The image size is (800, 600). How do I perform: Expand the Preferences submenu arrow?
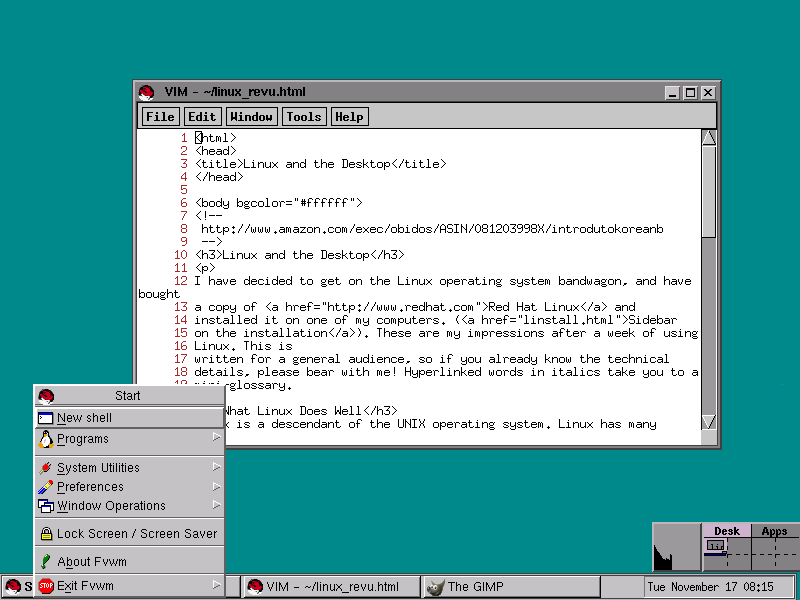pos(216,486)
